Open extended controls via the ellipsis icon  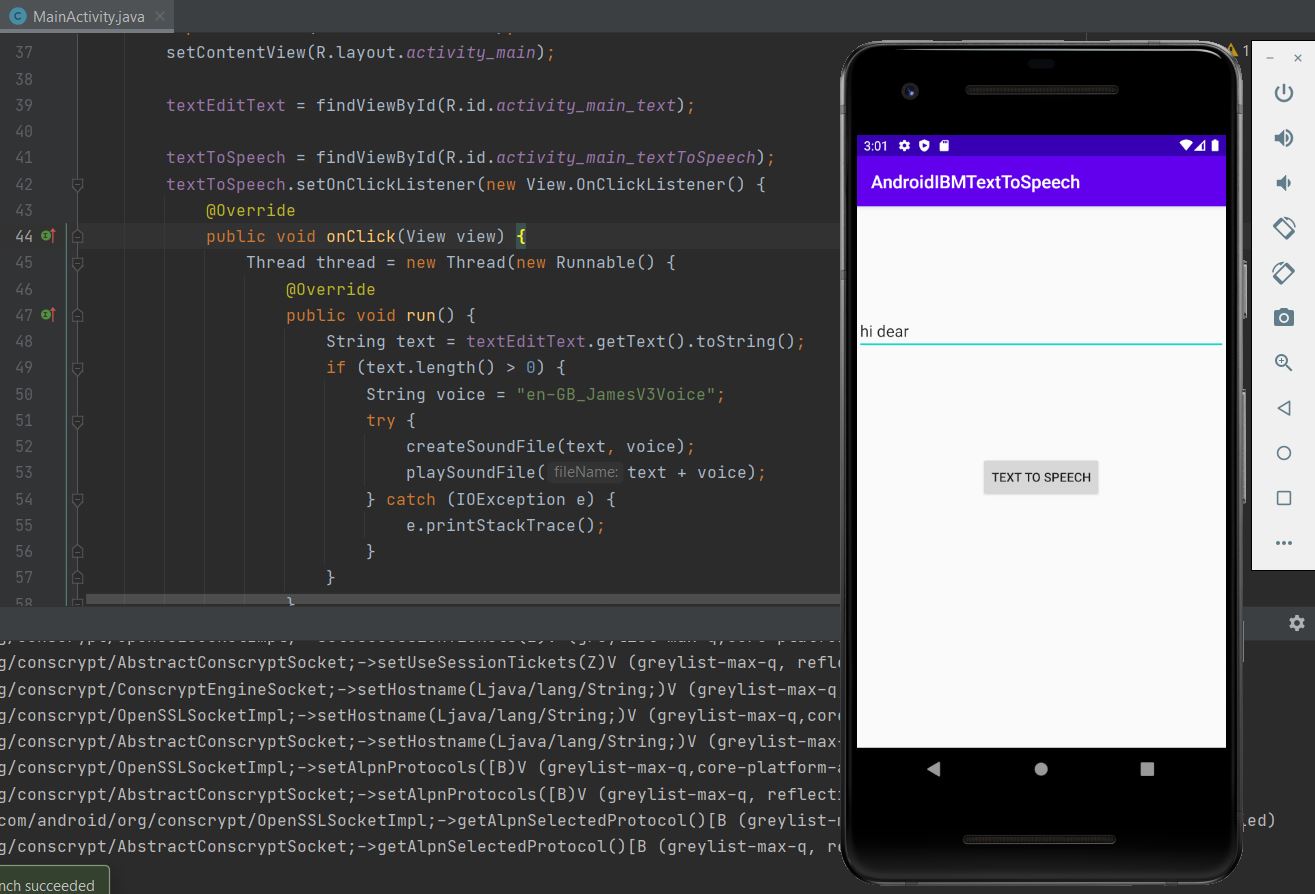(1283, 542)
